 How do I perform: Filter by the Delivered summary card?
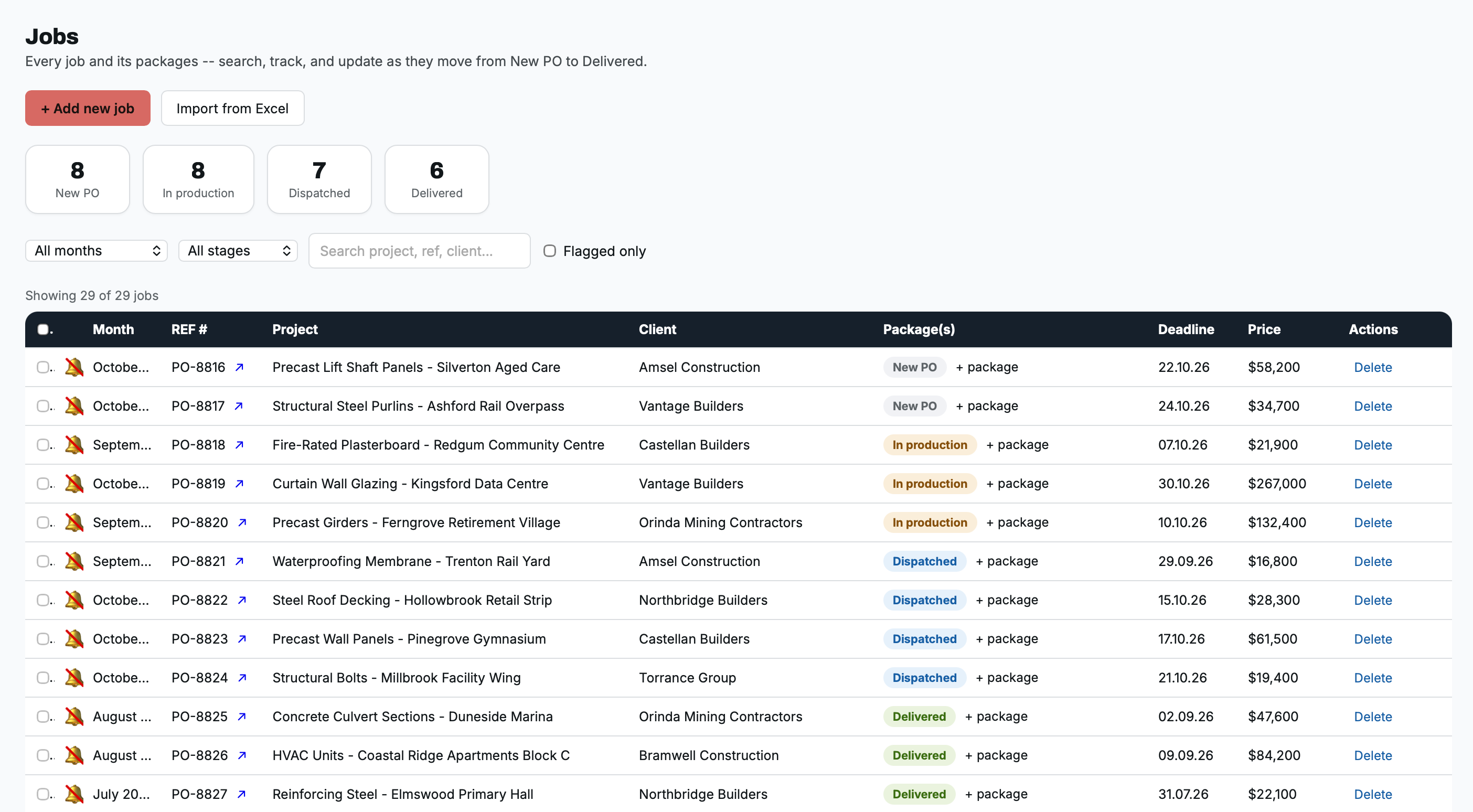tap(437, 179)
